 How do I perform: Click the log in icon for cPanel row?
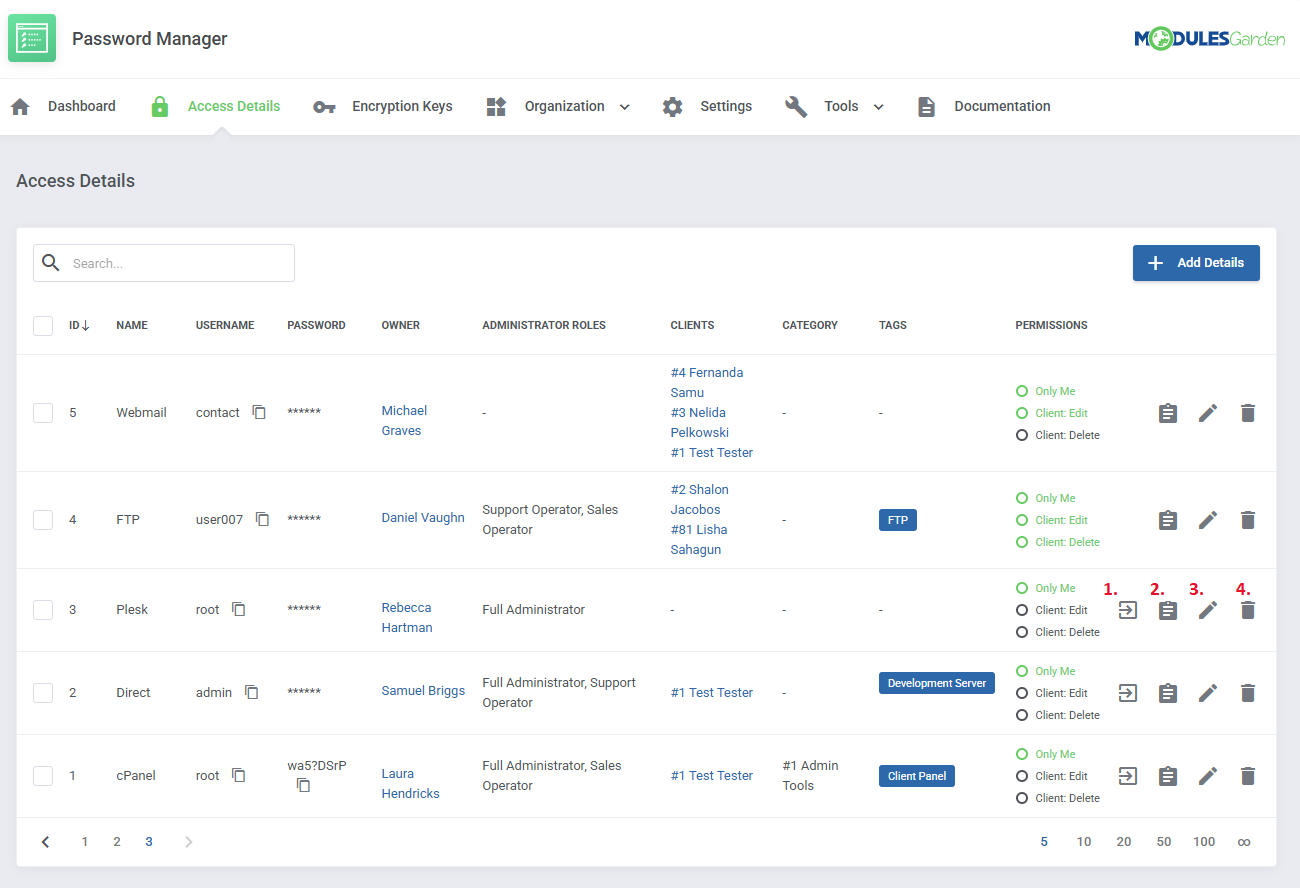[1128, 775]
